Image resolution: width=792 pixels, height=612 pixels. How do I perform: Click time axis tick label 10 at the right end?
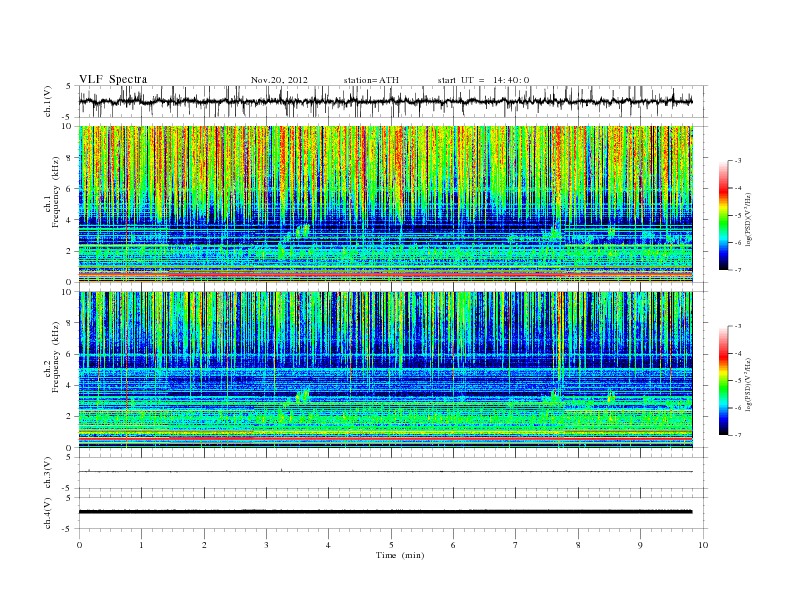pos(703,545)
